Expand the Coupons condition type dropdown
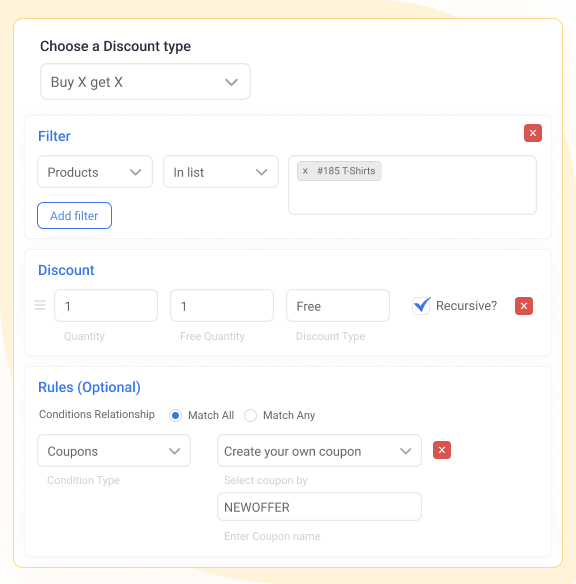Image resolution: width=576 pixels, height=584 pixels. click(x=114, y=451)
